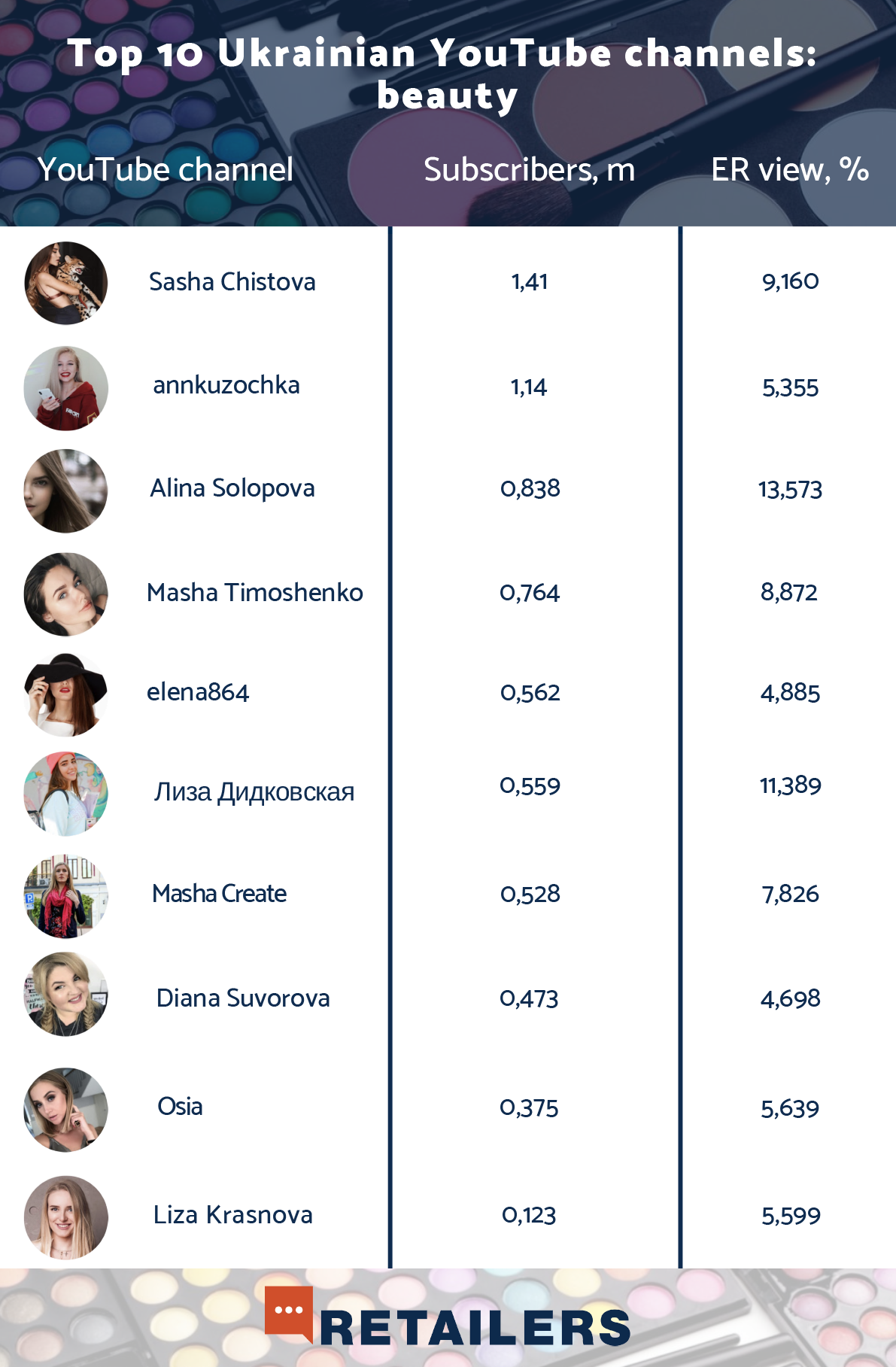Select Osia's avatar photo
This screenshot has width=896, height=1367.
click(66, 1110)
